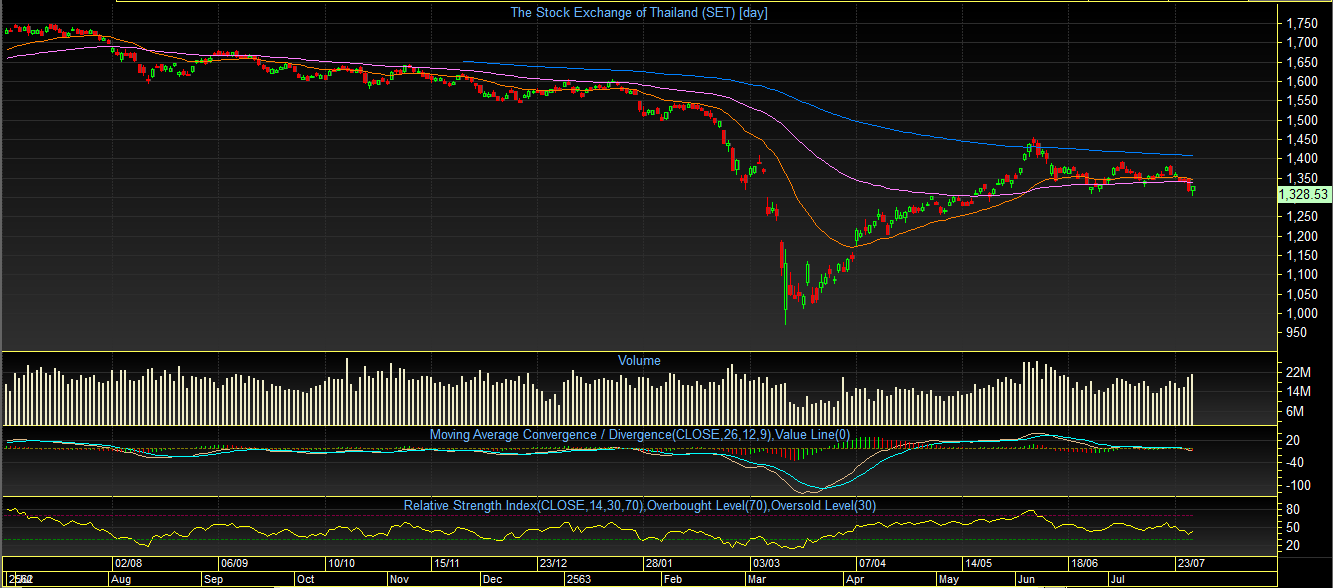
Task: Click the Aug month label
Action: coord(121,579)
